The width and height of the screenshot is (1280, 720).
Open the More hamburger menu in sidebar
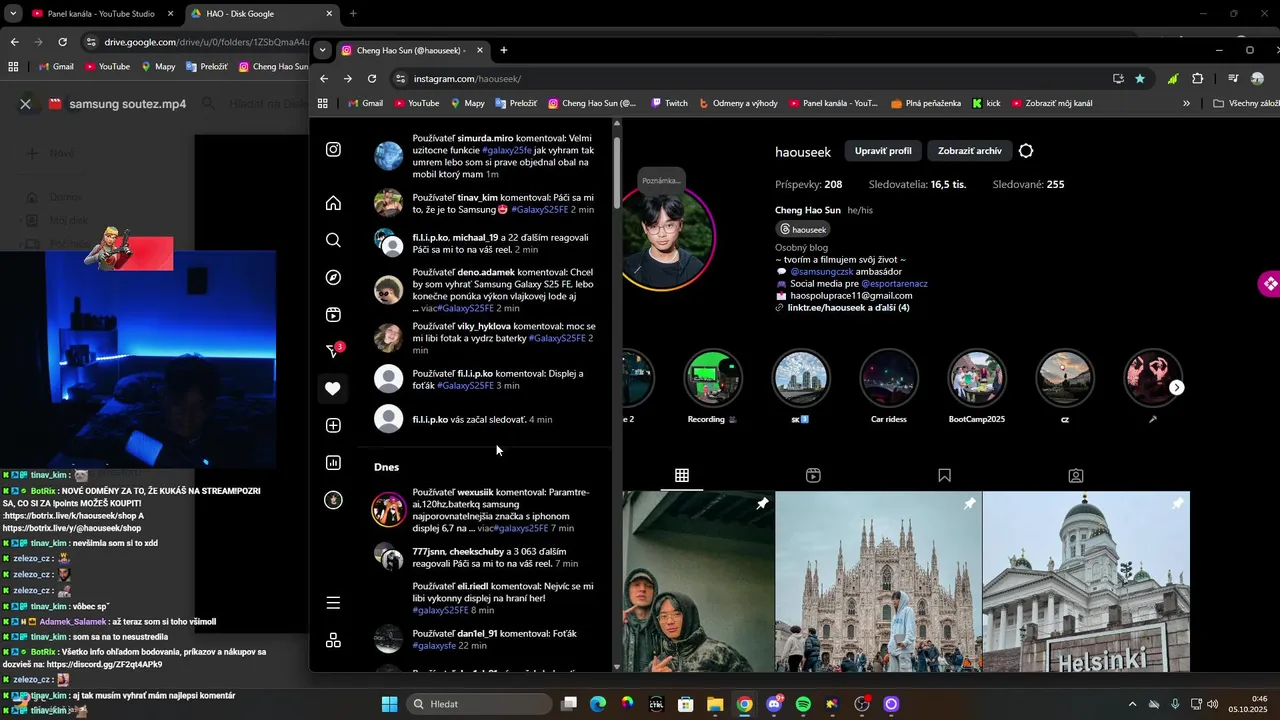[x=333, y=602]
